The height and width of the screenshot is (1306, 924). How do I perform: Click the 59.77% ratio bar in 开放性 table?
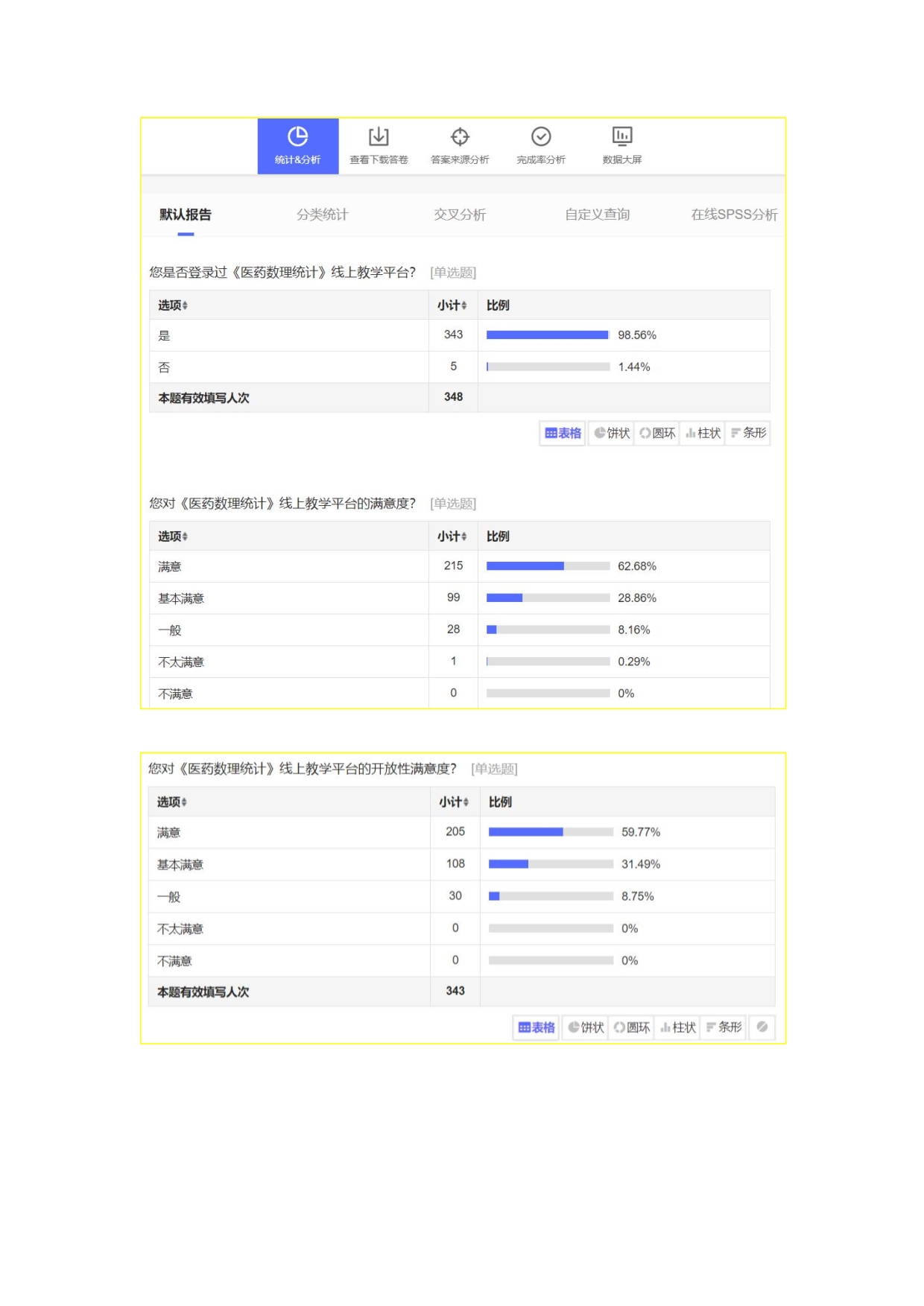(x=551, y=832)
